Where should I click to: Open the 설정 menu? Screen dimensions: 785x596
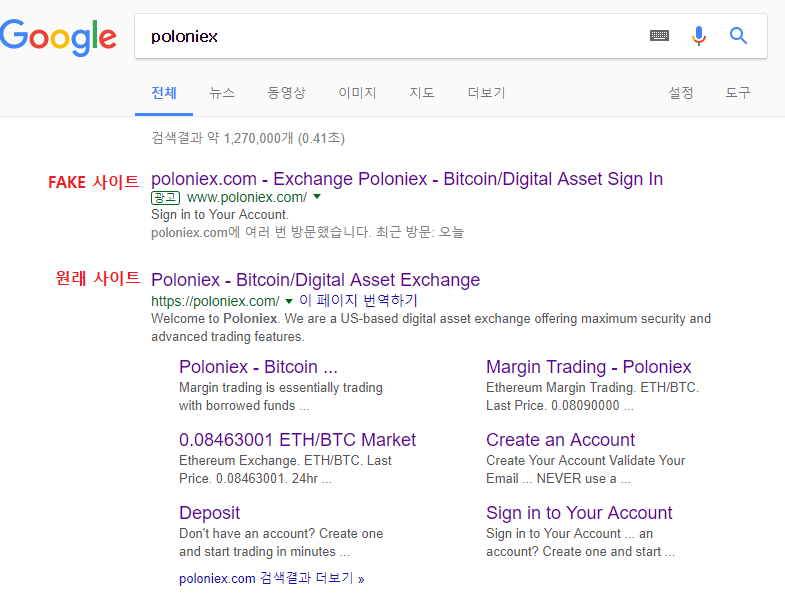[681, 93]
